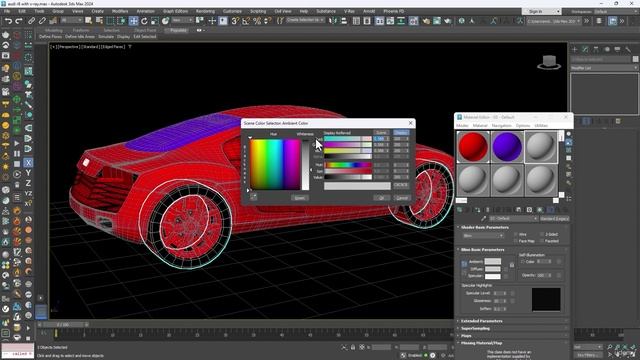The height and width of the screenshot is (360, 640).
Task: Click the Select by Name icon
Action: point(99,21)
